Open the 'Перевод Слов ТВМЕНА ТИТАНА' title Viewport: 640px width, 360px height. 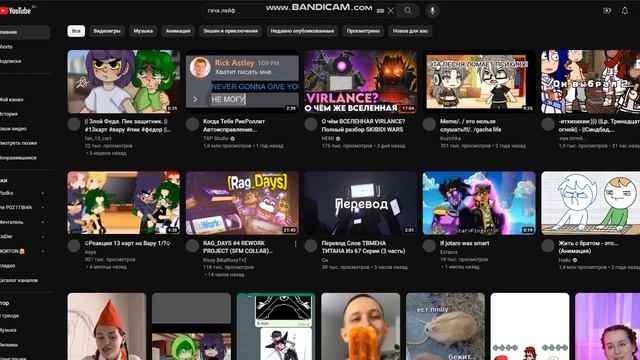[363, 247]
